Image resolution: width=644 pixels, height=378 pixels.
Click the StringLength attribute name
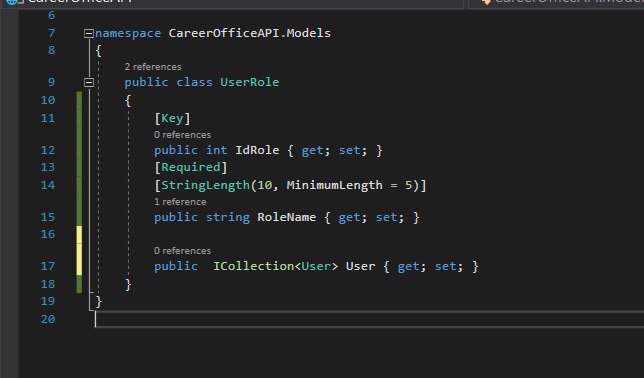(205, 185)
